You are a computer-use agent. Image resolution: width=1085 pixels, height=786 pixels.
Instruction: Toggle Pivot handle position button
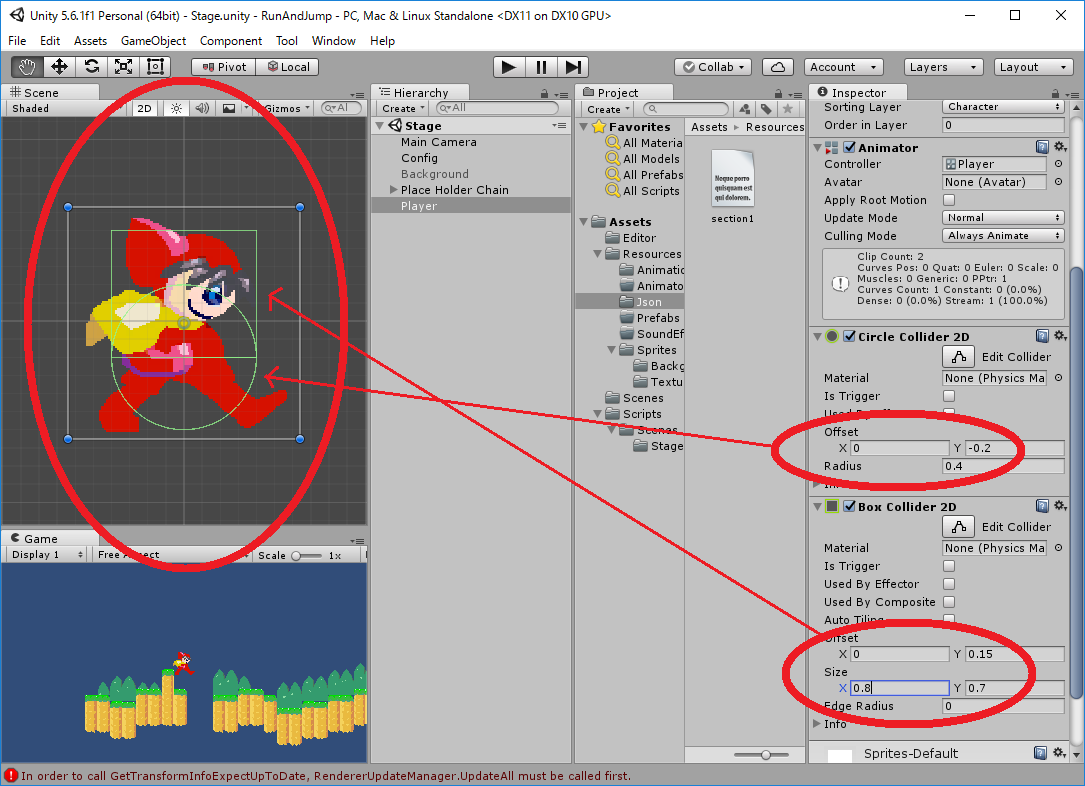click(224, 67)
